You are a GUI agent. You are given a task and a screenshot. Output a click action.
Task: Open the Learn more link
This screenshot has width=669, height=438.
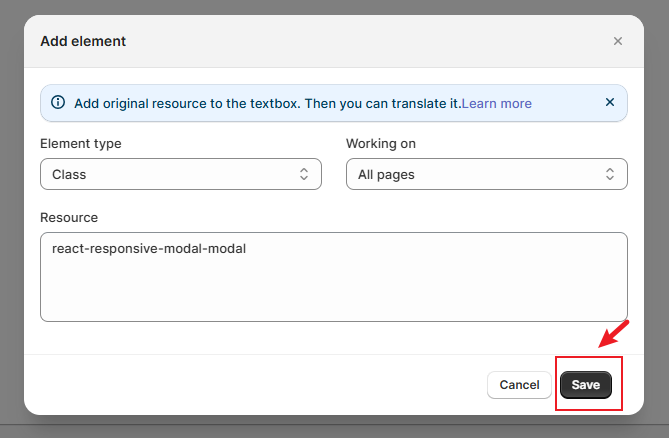click(x=497, y=104)
